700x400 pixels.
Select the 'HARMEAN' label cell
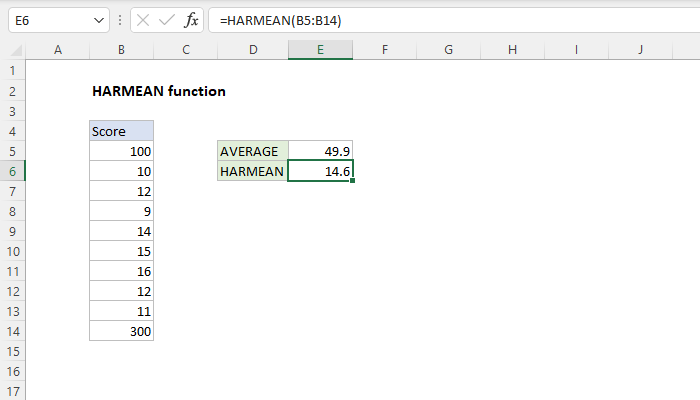pos(253,171)
